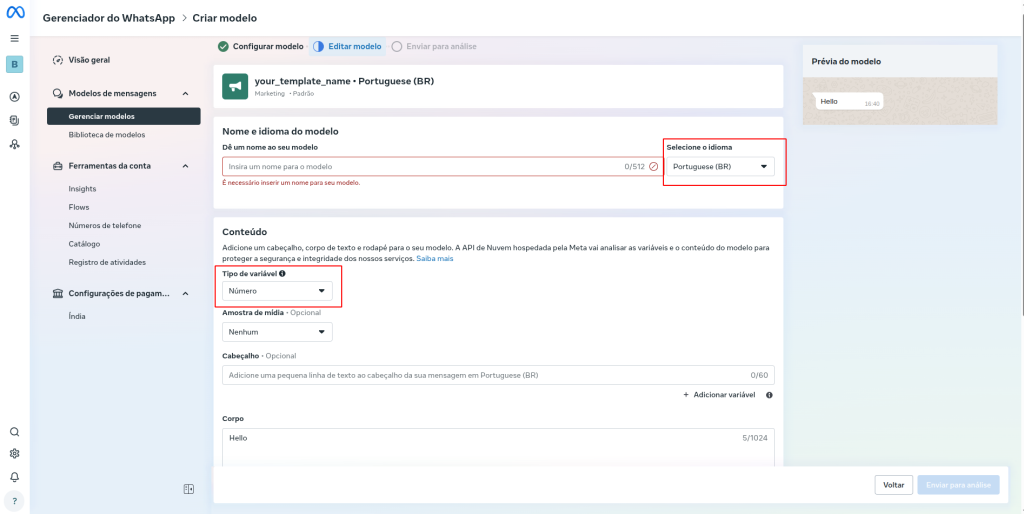
Task: Click the Voltar button
Action: pyautogui.click(x=893, y=485)
